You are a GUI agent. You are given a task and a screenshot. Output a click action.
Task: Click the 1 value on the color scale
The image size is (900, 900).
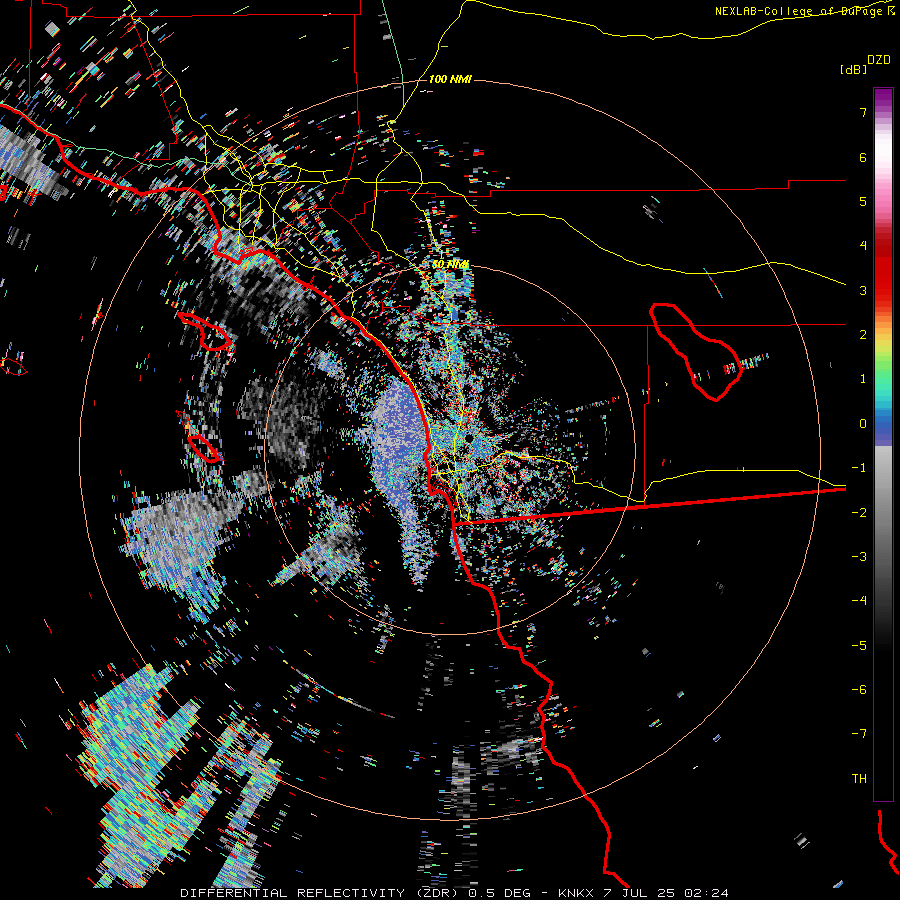863,379
